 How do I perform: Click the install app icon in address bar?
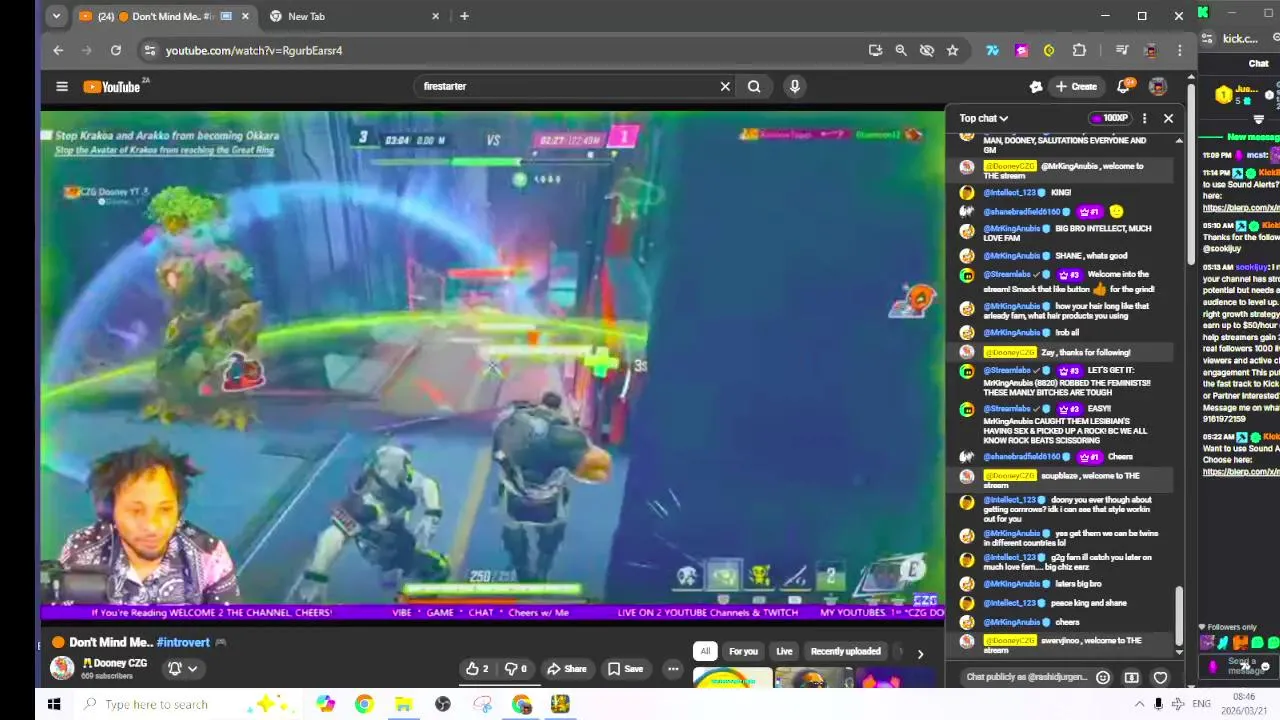[x=876, y=50]
